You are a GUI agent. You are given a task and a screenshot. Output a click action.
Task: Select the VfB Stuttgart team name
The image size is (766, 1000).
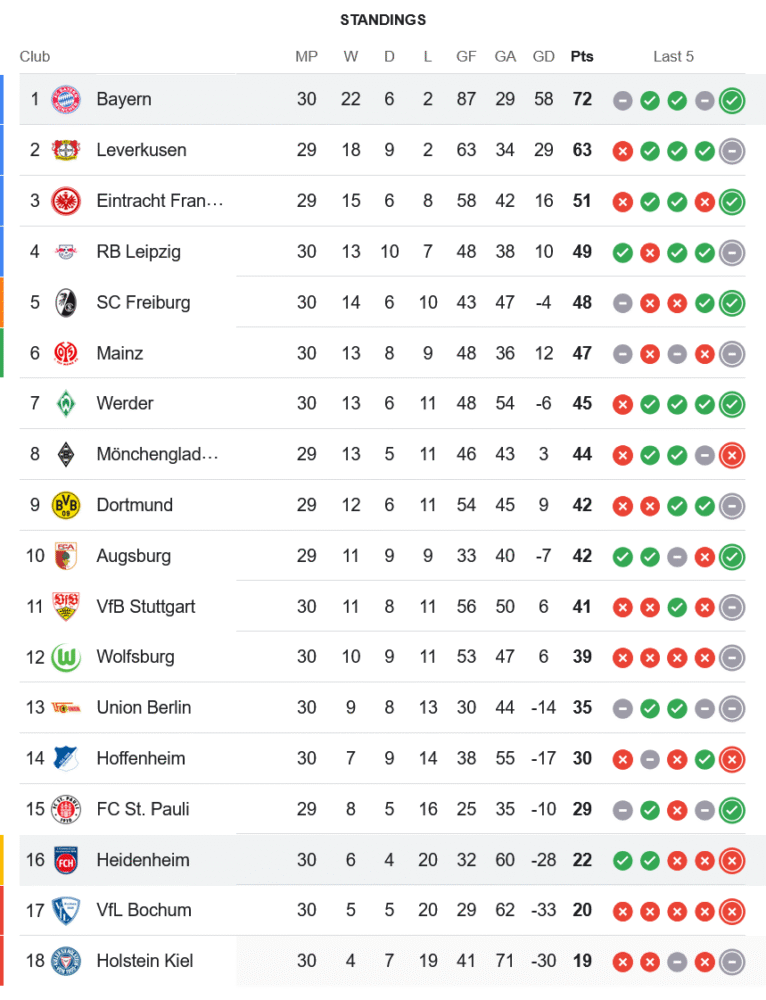coord(146,606)
